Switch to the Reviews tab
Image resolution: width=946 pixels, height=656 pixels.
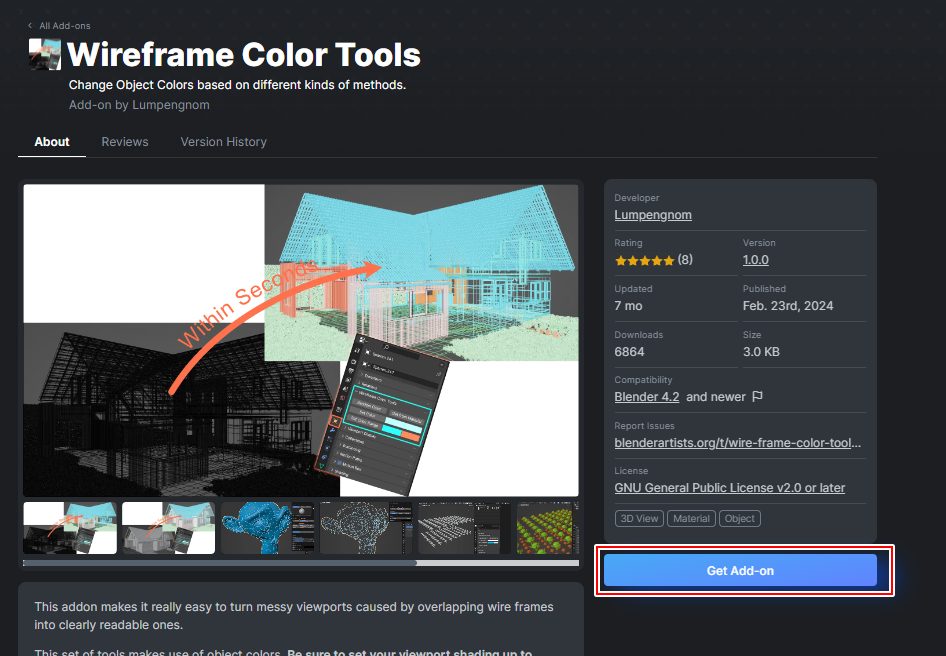tap(125, 142)
